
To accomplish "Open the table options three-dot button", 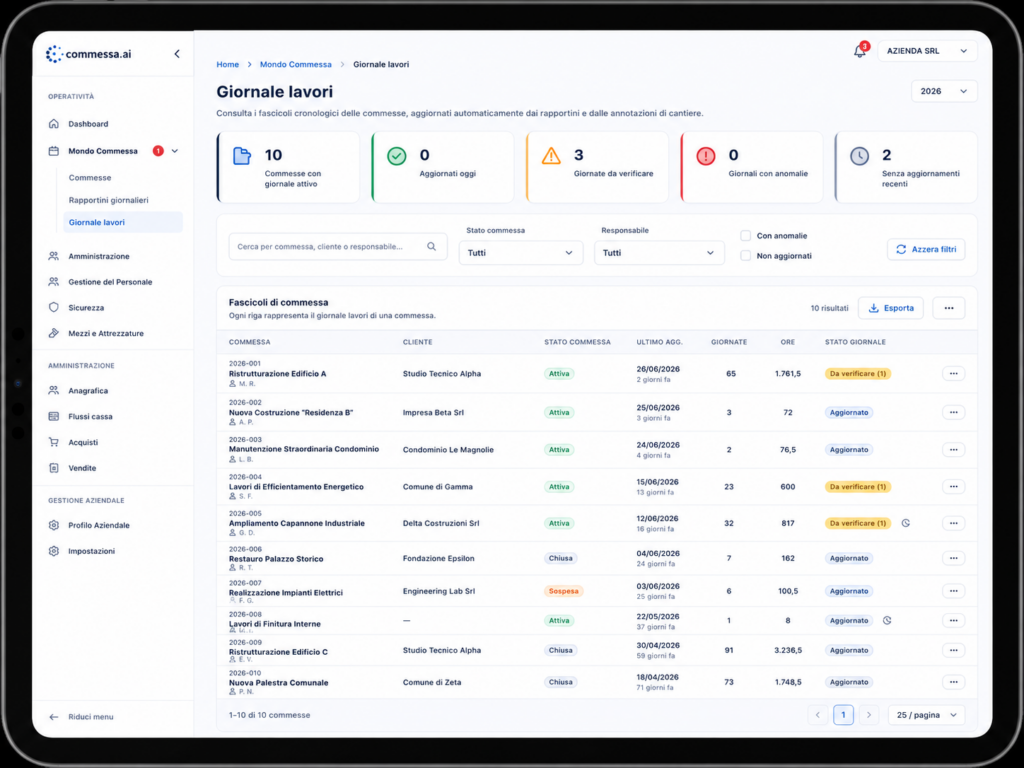I will (949, 308).
